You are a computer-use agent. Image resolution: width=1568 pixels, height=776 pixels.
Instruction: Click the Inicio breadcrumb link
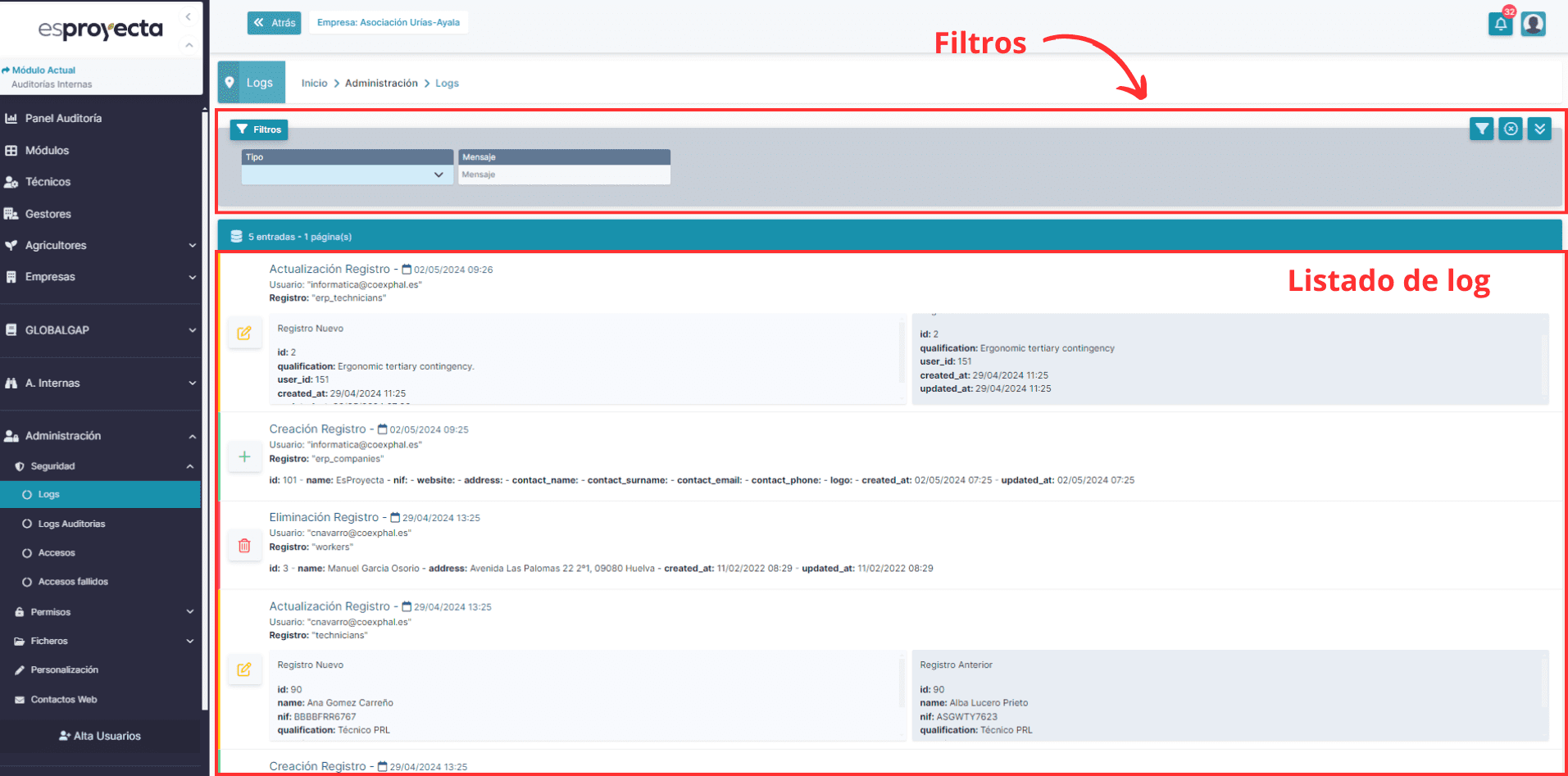point(314,83)
